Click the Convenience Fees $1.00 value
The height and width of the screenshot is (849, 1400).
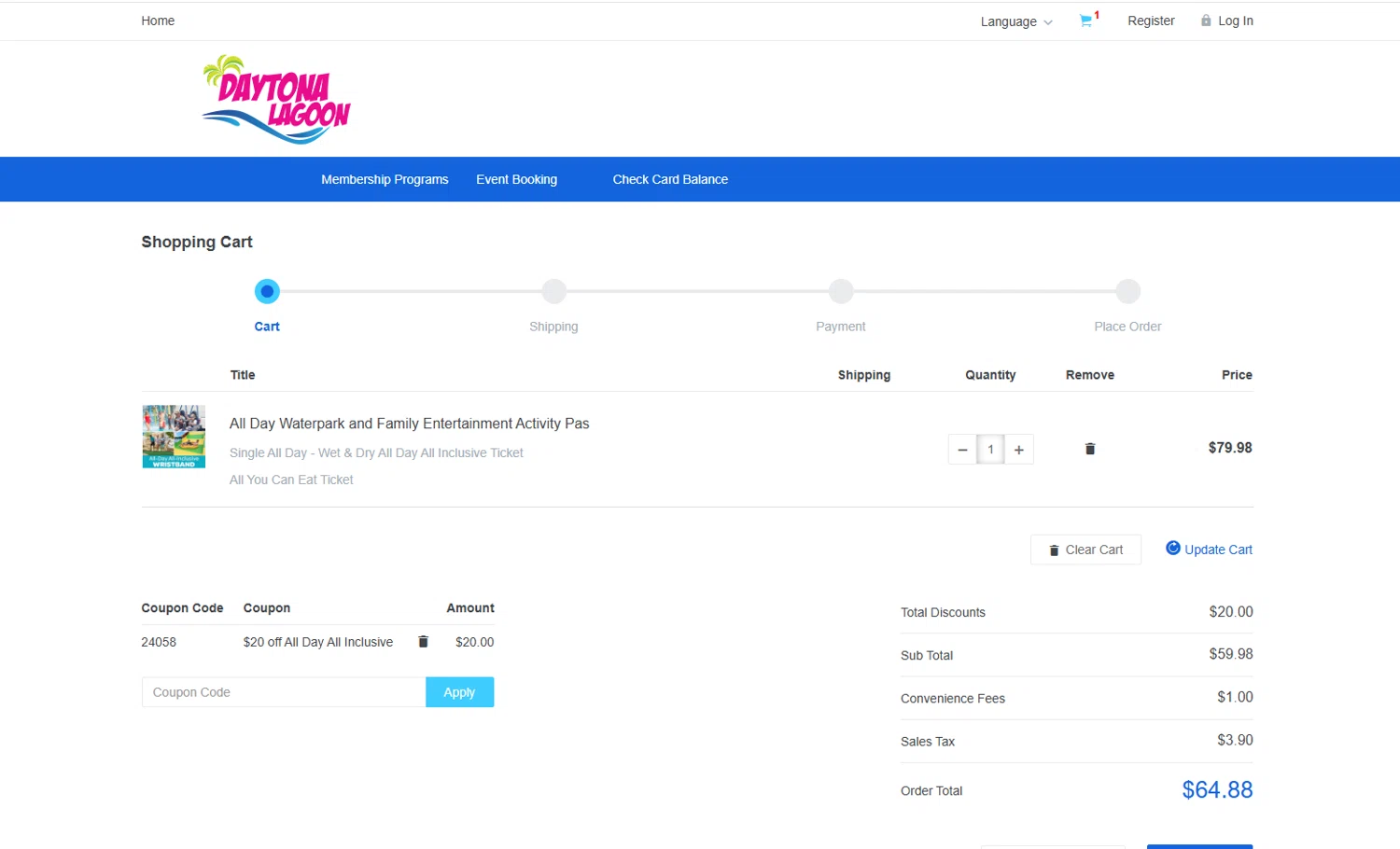click(1235, 697)
